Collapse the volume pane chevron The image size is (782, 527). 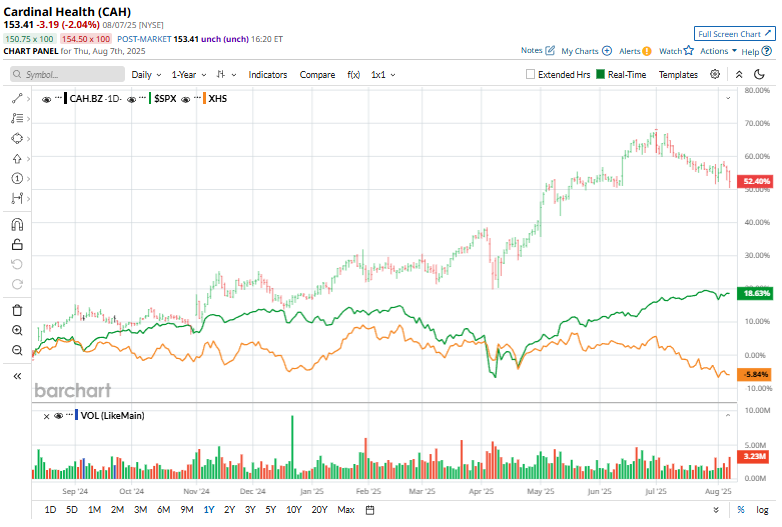click(728, 415)
